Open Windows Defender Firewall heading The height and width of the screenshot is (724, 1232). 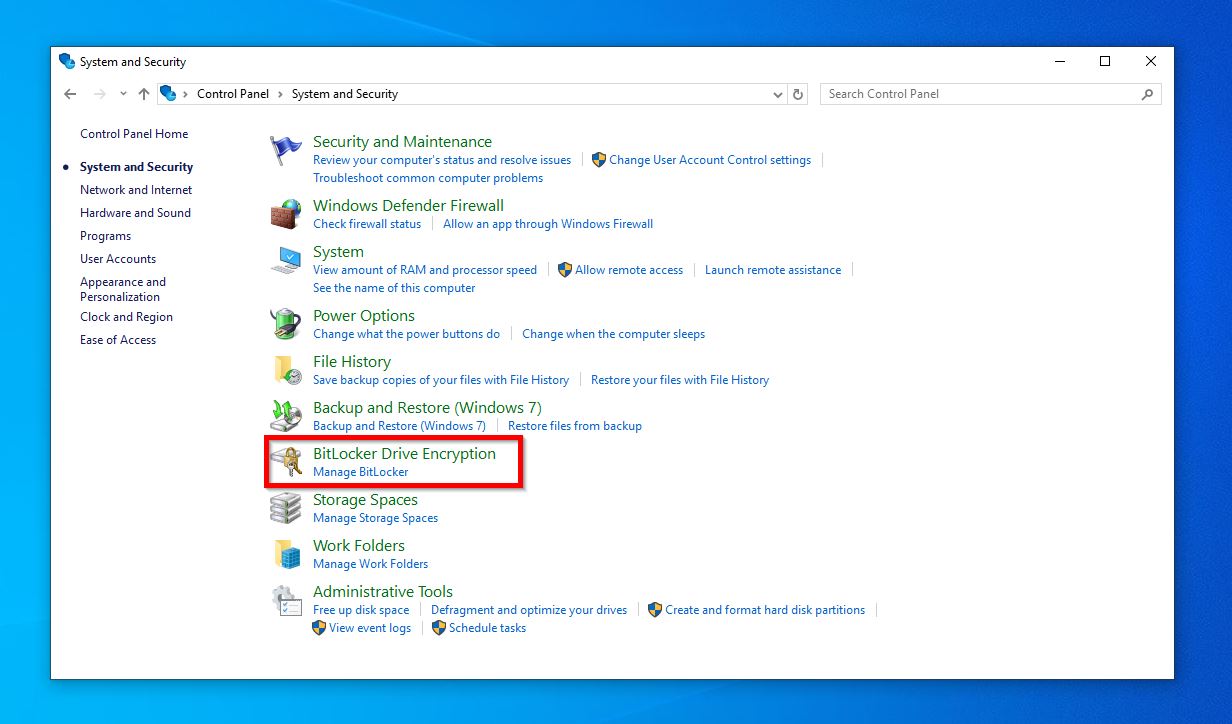408,206
